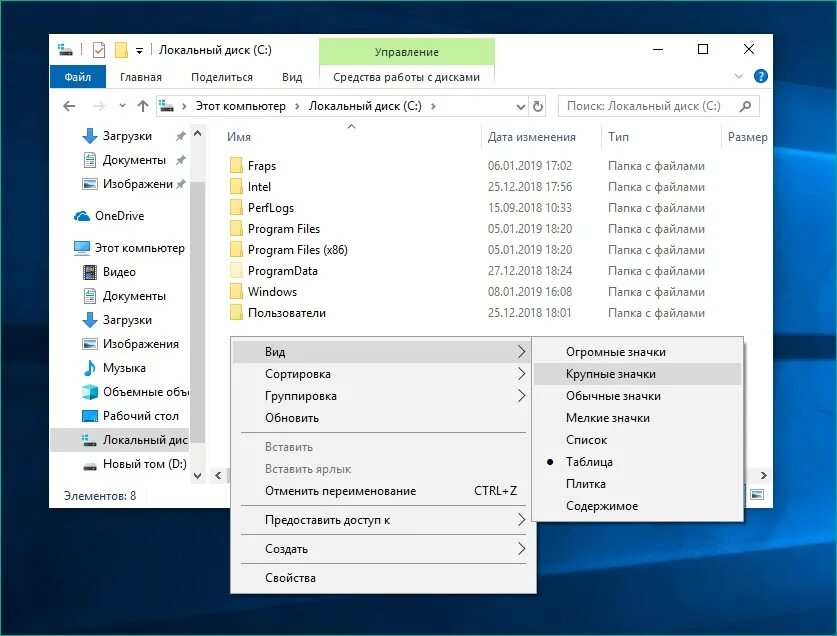This screenshot has height=636, width=837.
Task: Click the drive icon in title bar
Action: [x=65, y=50]
